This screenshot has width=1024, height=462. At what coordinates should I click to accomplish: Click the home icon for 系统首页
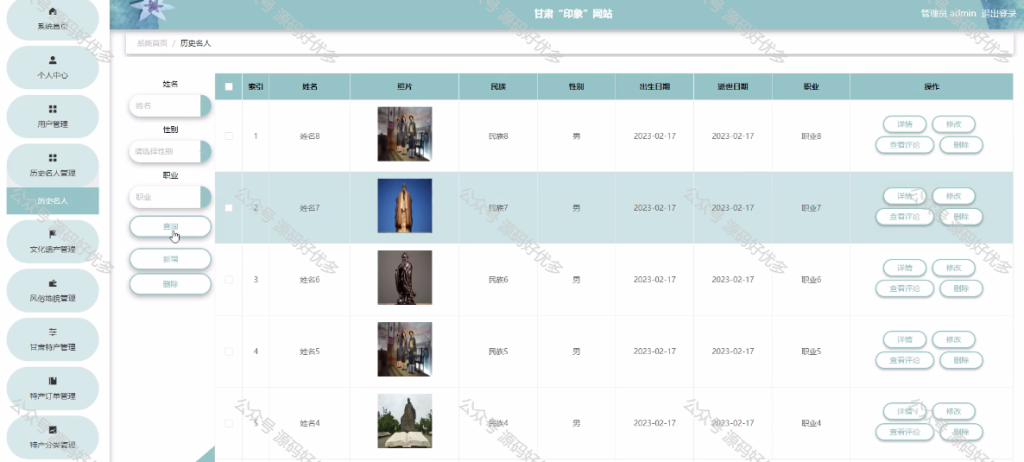click(53, 12)
